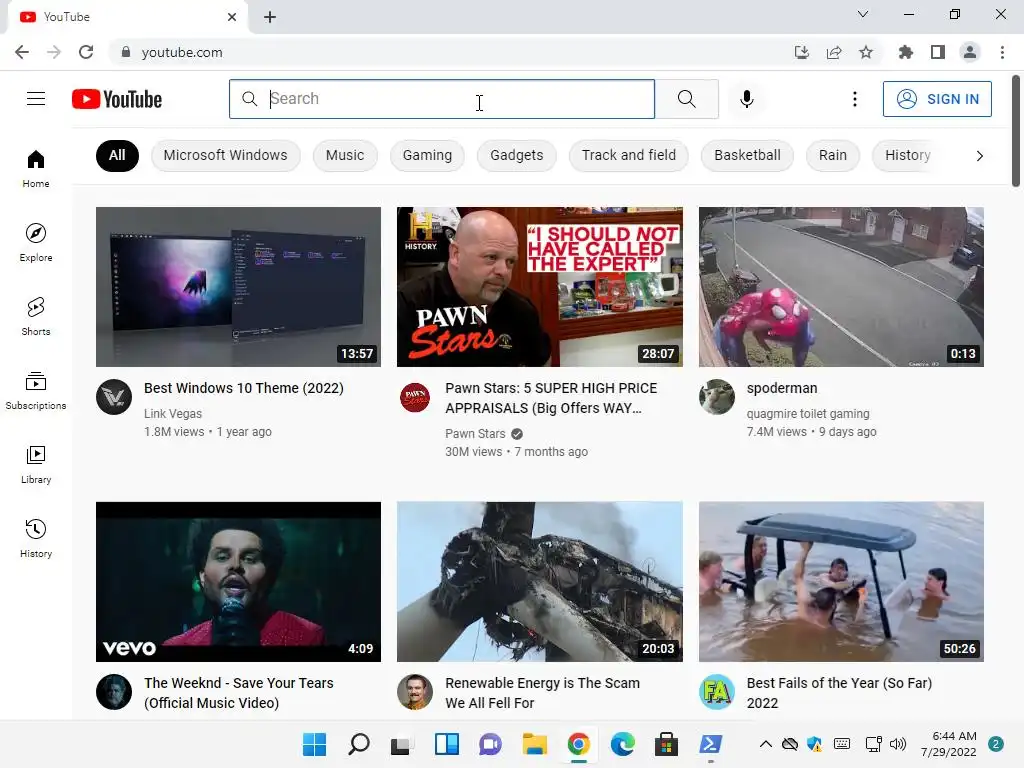Open Shorts in sidebar
Viewport: 1024px width, 768px height.
click(36, 317)
